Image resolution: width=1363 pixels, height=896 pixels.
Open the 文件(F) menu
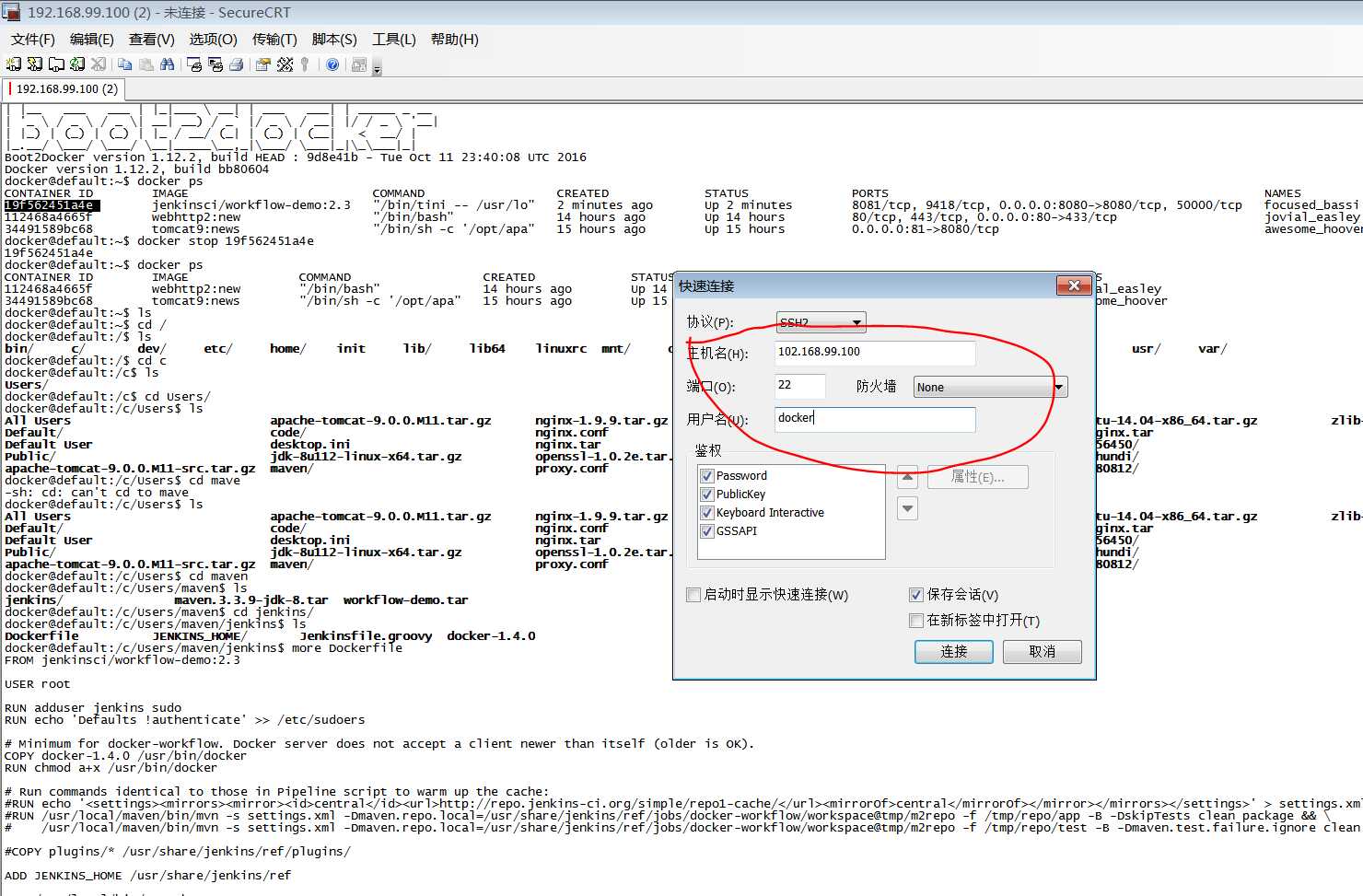coord(33,40)
